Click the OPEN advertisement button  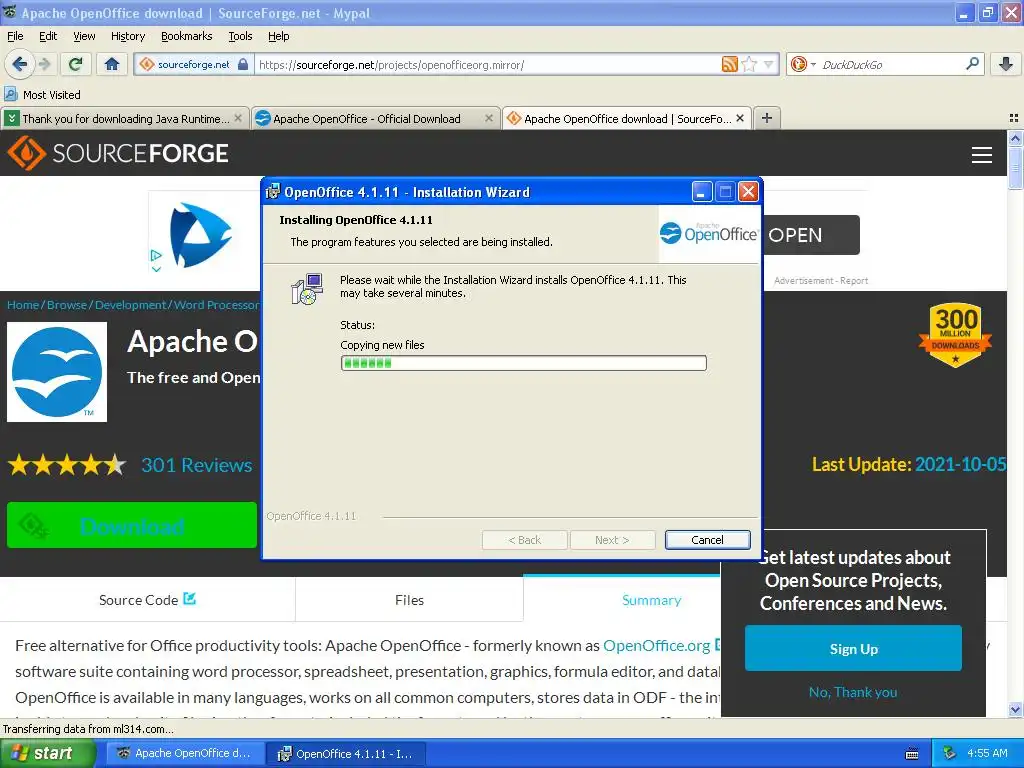(x=811, y=235)
